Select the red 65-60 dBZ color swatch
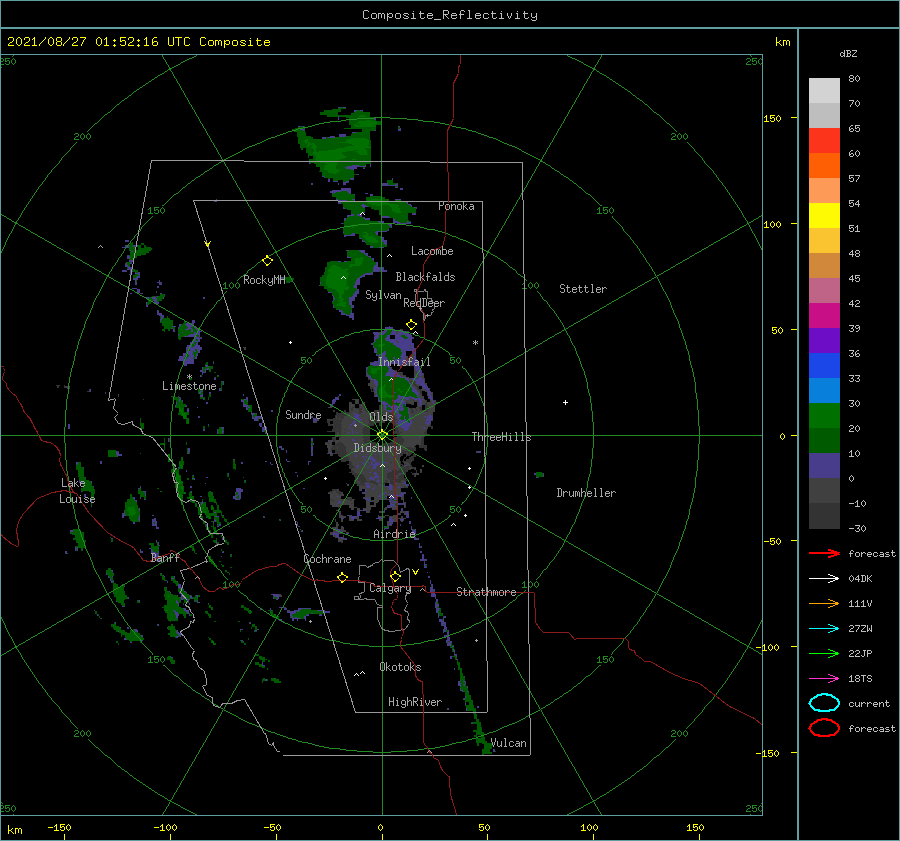This screenshot has height=841, width=900. [824, 141]
